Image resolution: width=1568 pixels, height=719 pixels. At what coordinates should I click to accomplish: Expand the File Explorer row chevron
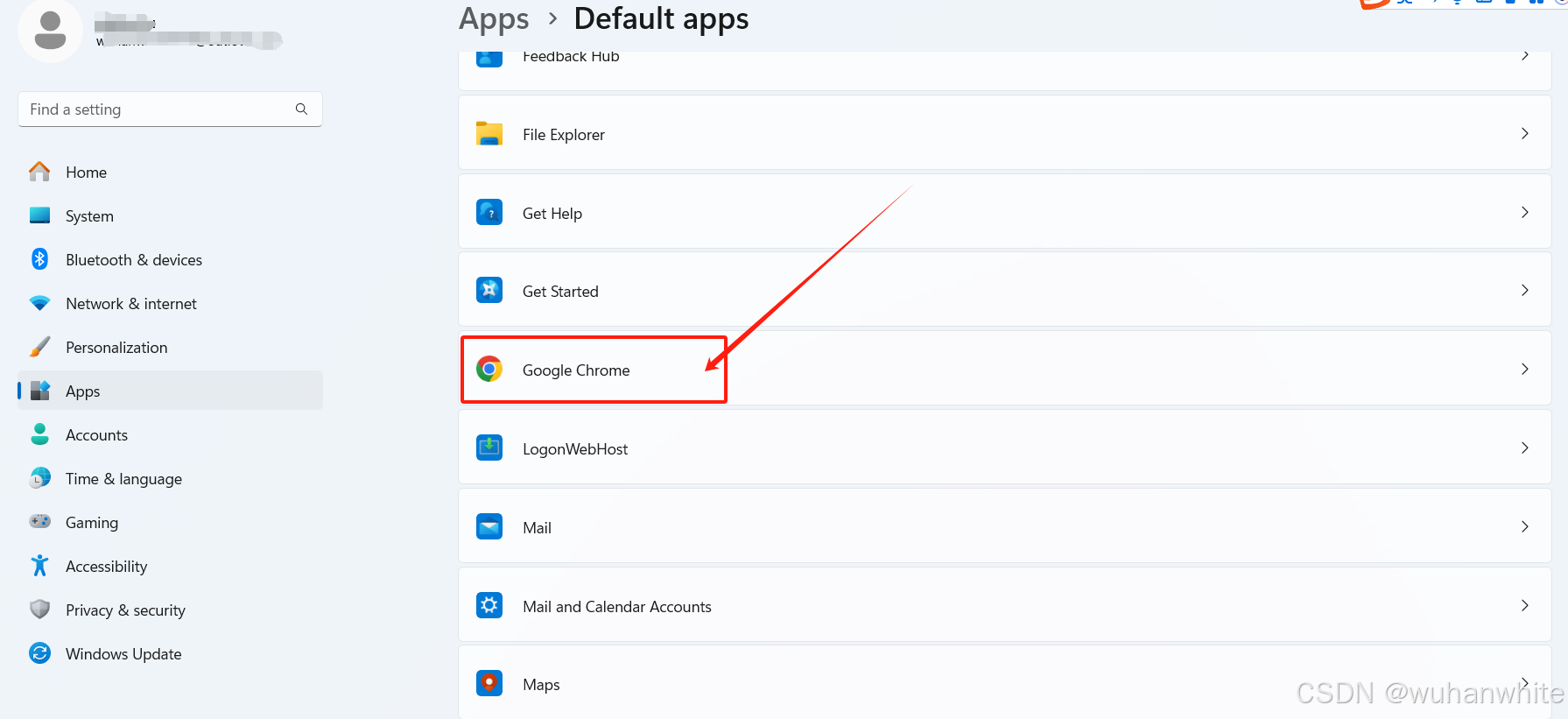coord(1525,133)
